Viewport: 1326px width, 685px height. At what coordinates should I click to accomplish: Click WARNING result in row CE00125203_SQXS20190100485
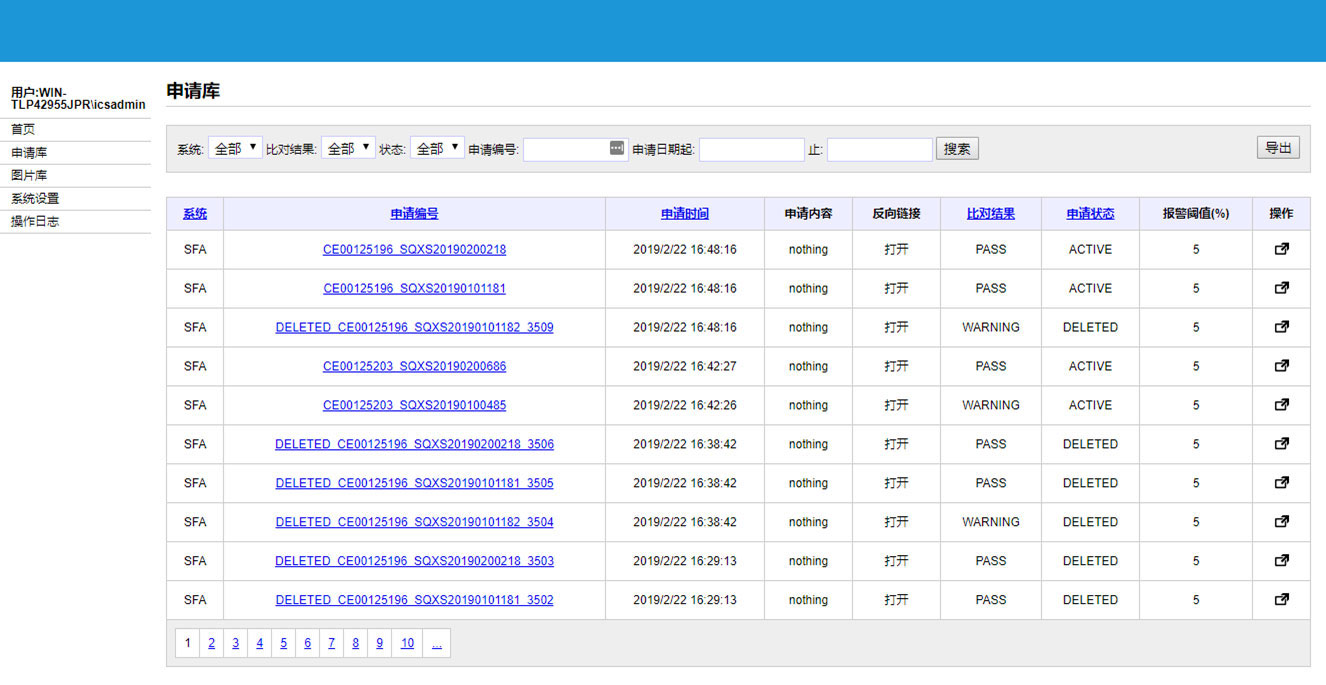[x=991, y=406]
